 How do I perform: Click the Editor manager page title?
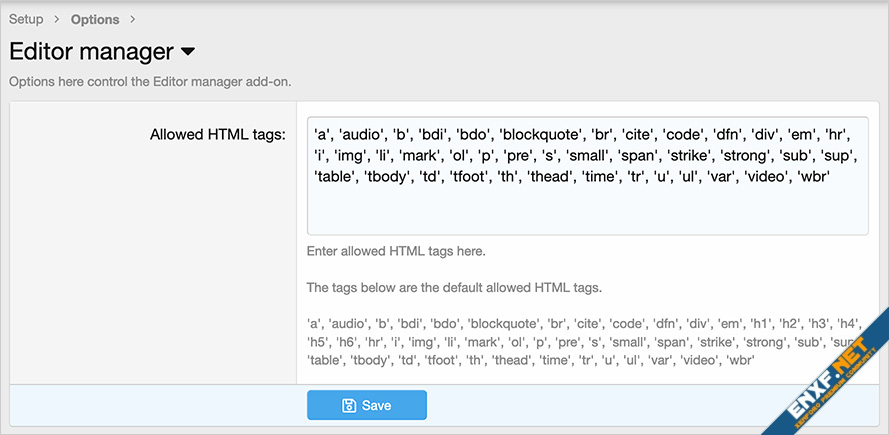click(x=90, y=51)
